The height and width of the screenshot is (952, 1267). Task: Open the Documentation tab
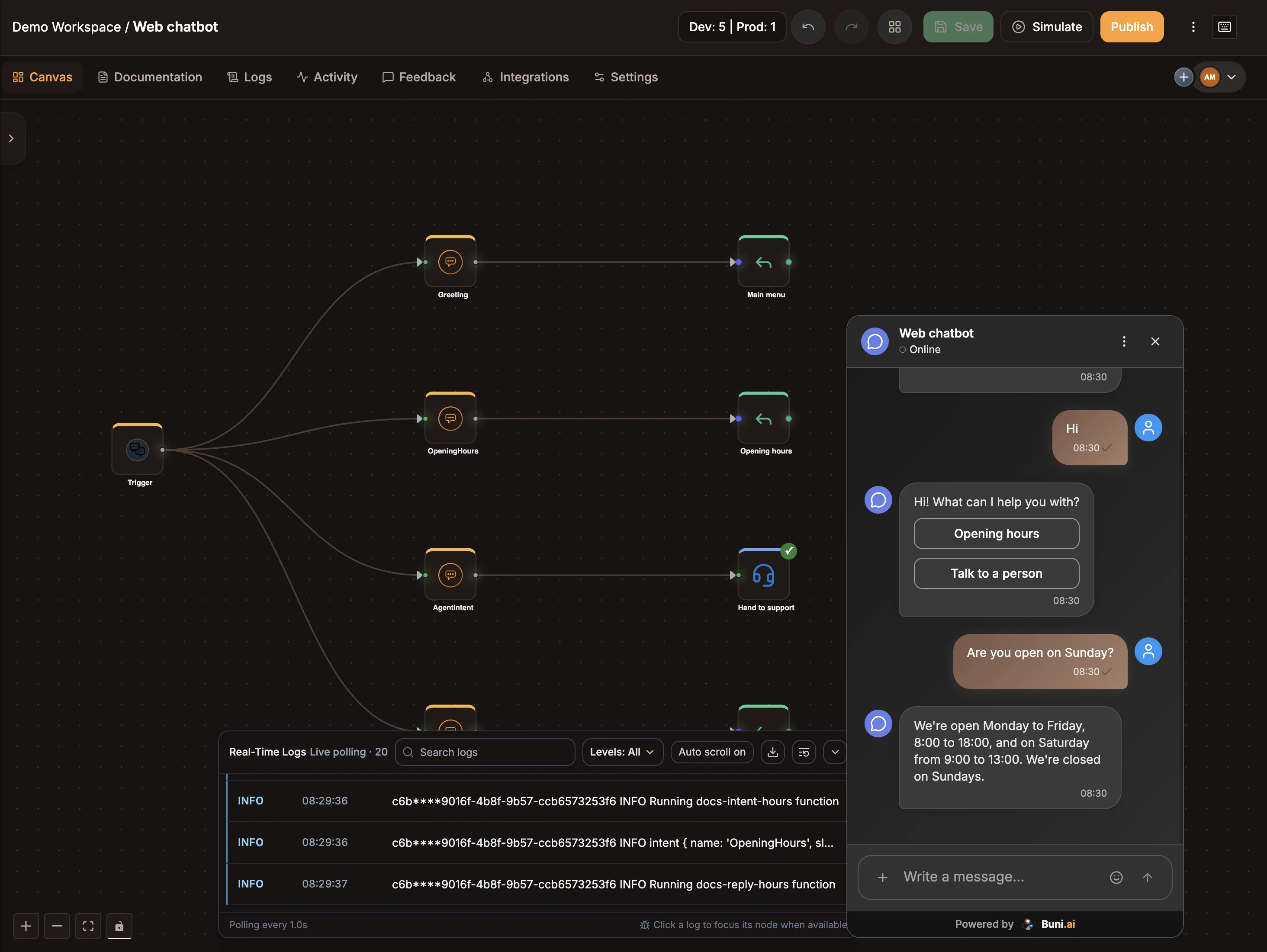(x=150, y=77)
